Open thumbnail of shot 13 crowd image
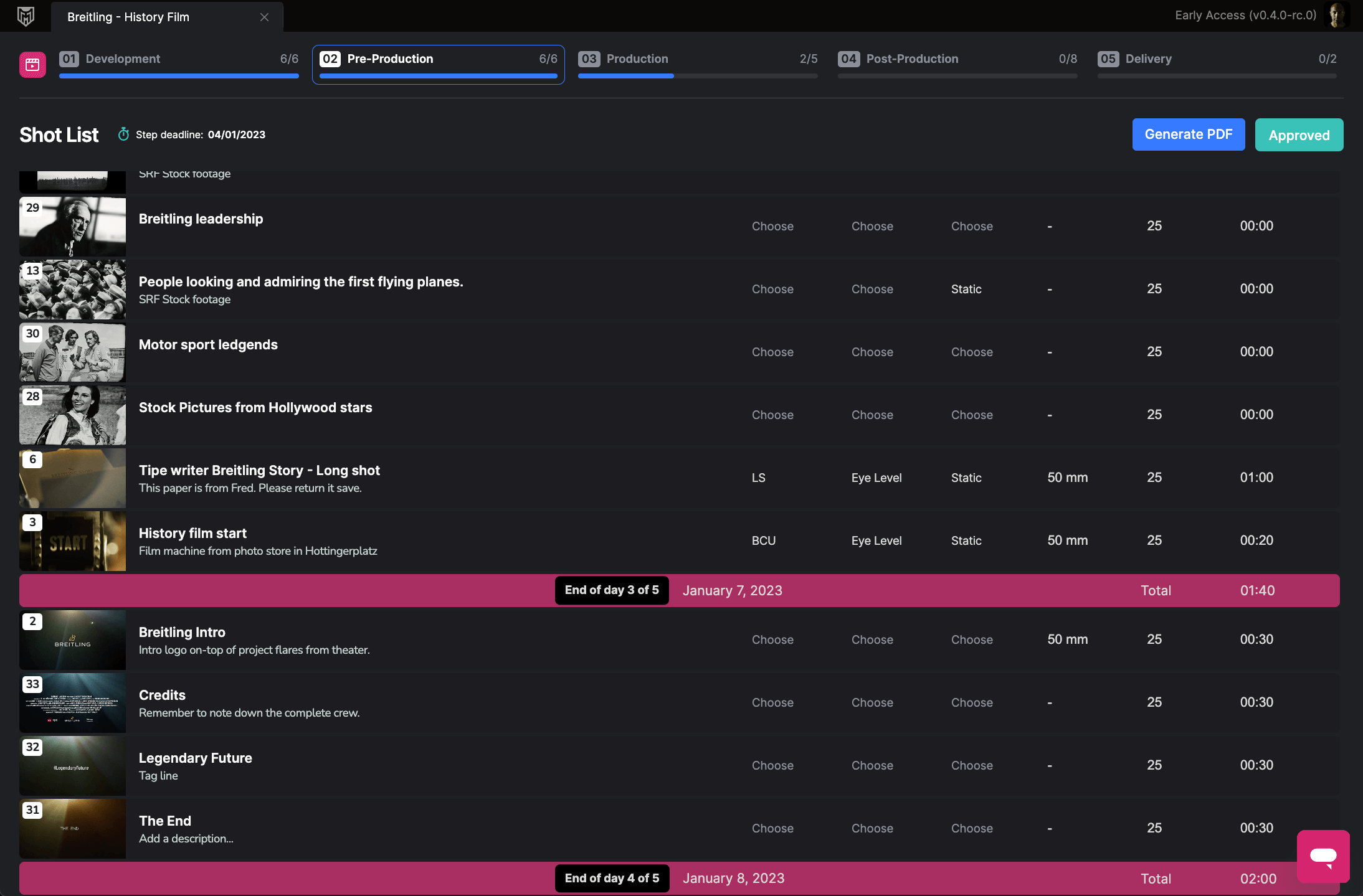Screen dimensions: 1363x896 pos(72,290)
